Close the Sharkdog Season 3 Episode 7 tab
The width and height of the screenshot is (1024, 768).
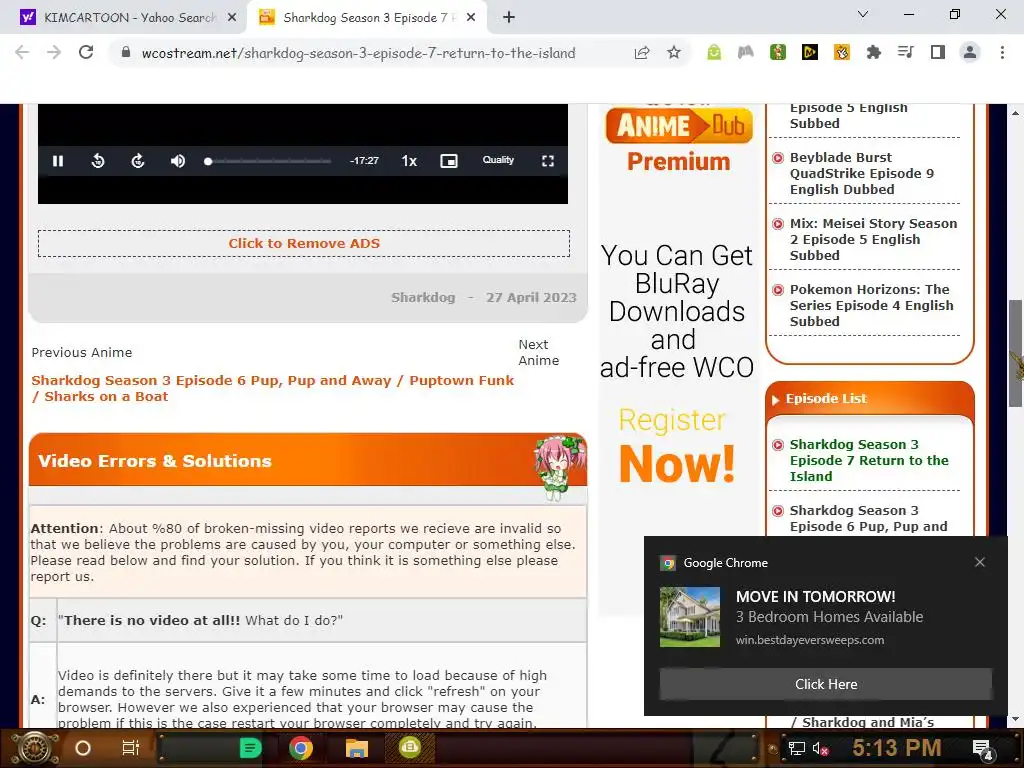(471, 18)
